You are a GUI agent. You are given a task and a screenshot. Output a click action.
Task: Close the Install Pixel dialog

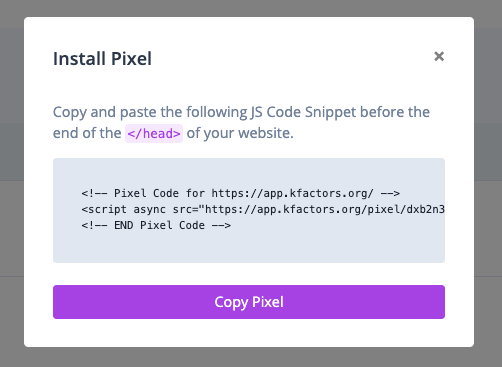click(x=439, y=56)
